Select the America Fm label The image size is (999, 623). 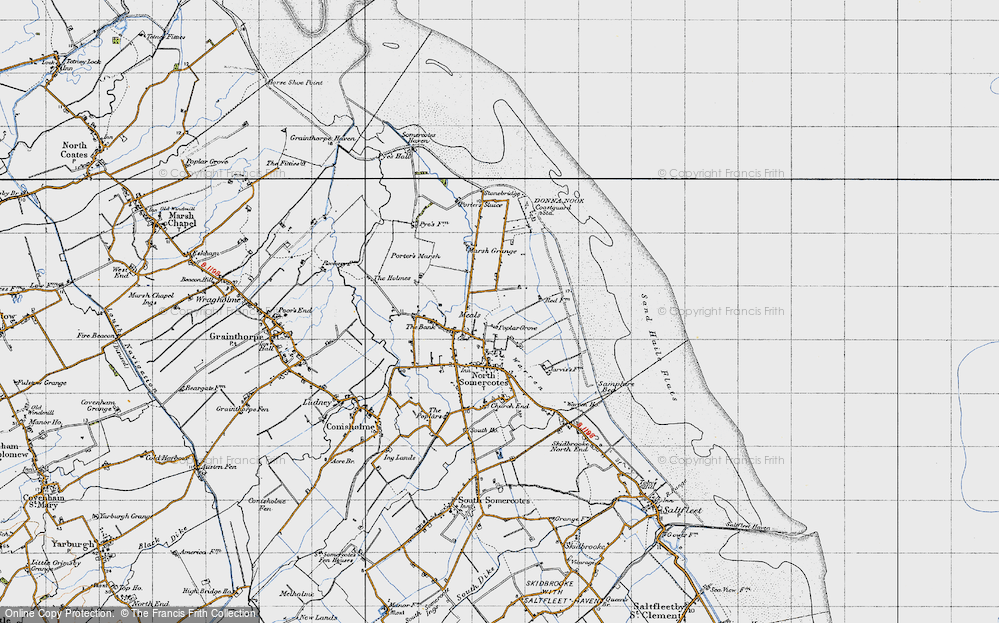(201, 552)
